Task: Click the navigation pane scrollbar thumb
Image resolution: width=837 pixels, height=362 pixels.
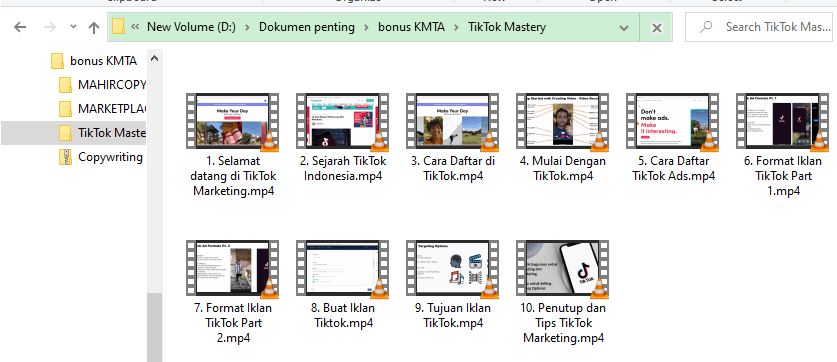Action: click(x=154, y=327)
